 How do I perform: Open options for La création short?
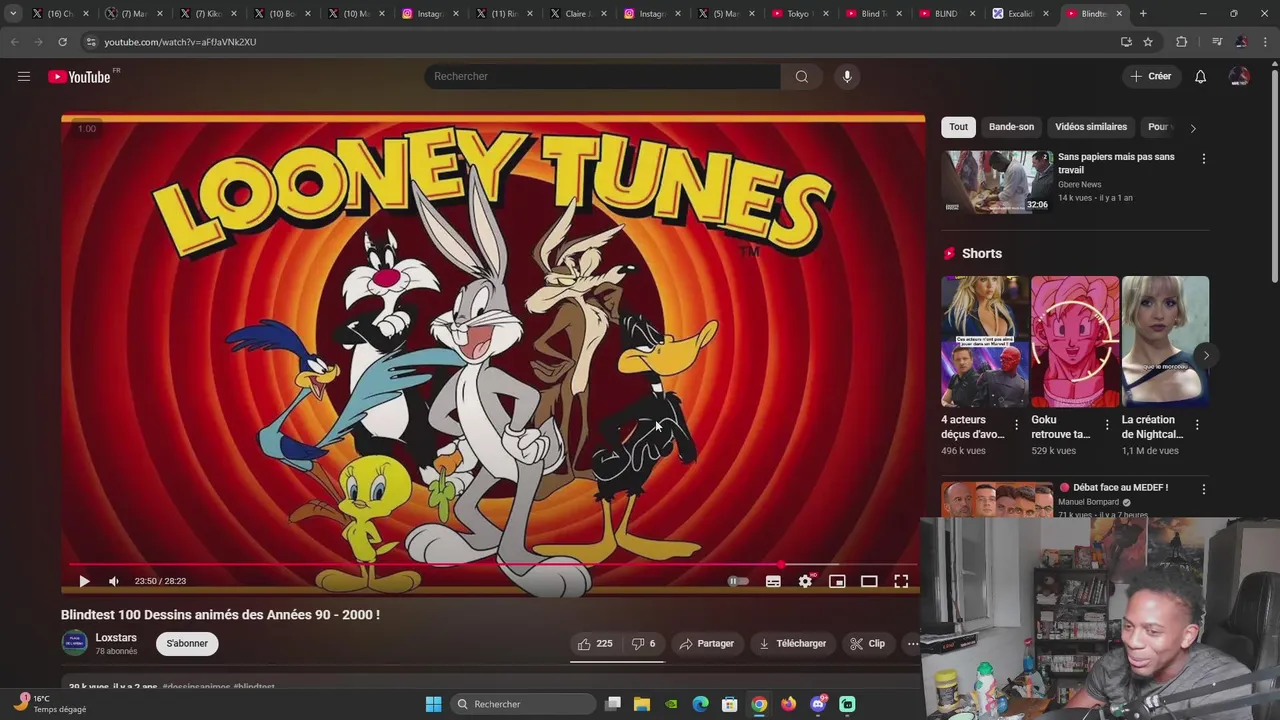pyautogui.click(x=1197, y=425)
